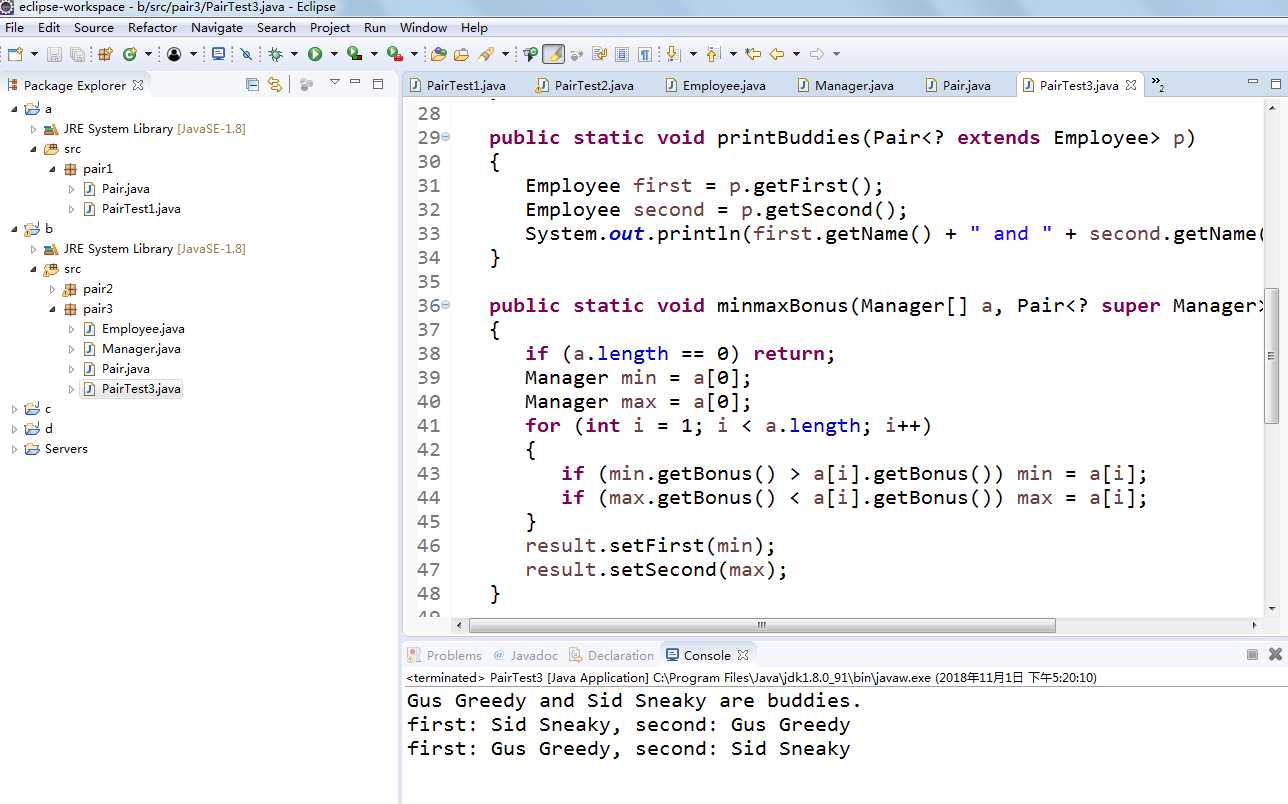1288x804 pixels.
Task: Open the Refactor menu
Action: tap(152, 27)
